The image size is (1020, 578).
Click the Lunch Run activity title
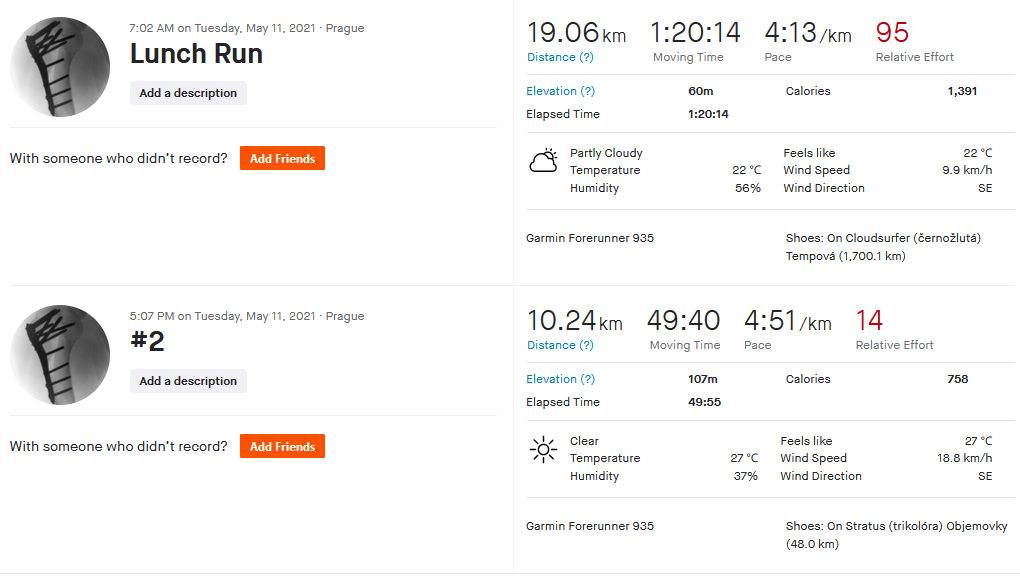196,54
